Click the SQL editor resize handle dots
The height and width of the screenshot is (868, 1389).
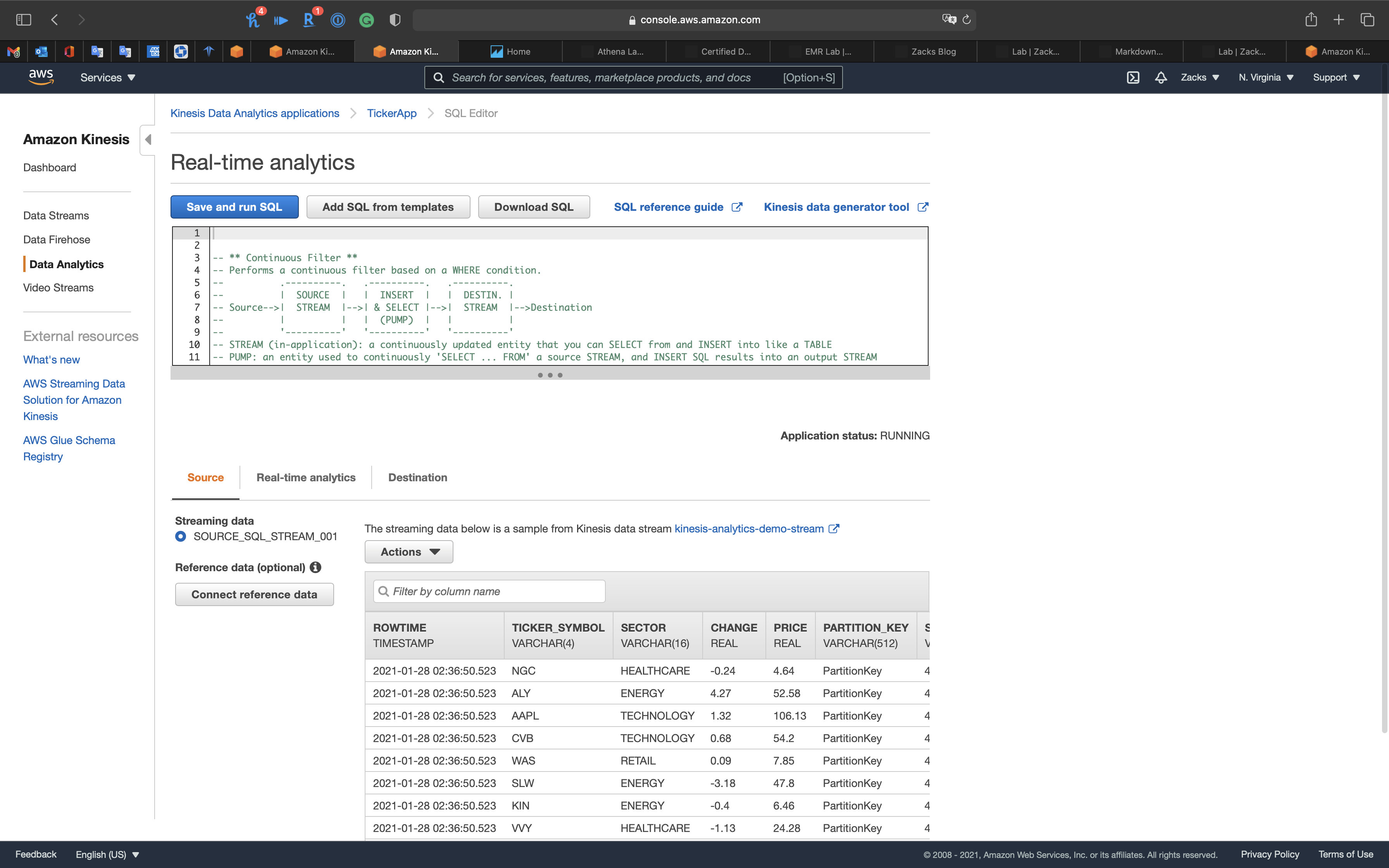[550, 375]
